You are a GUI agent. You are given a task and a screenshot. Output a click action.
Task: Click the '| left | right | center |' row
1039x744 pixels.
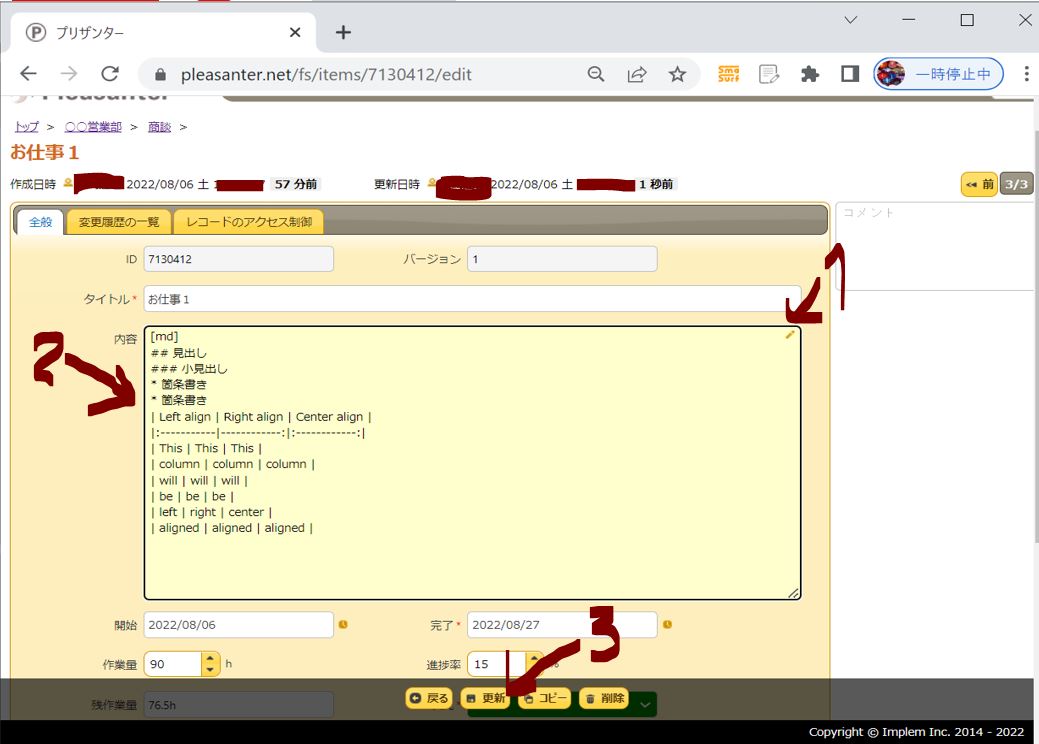click(211, 512)
